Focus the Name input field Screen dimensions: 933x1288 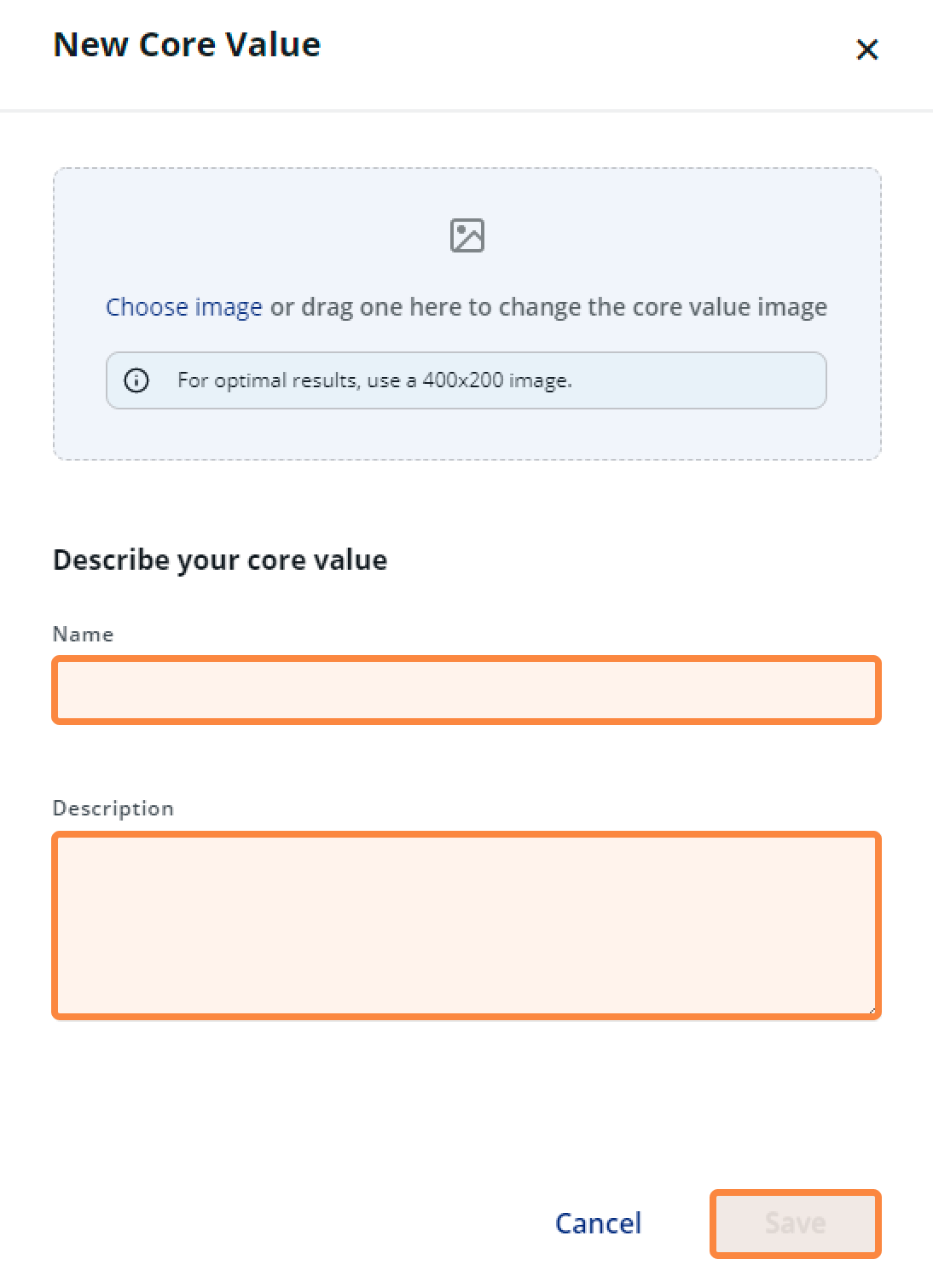[466, 690]
